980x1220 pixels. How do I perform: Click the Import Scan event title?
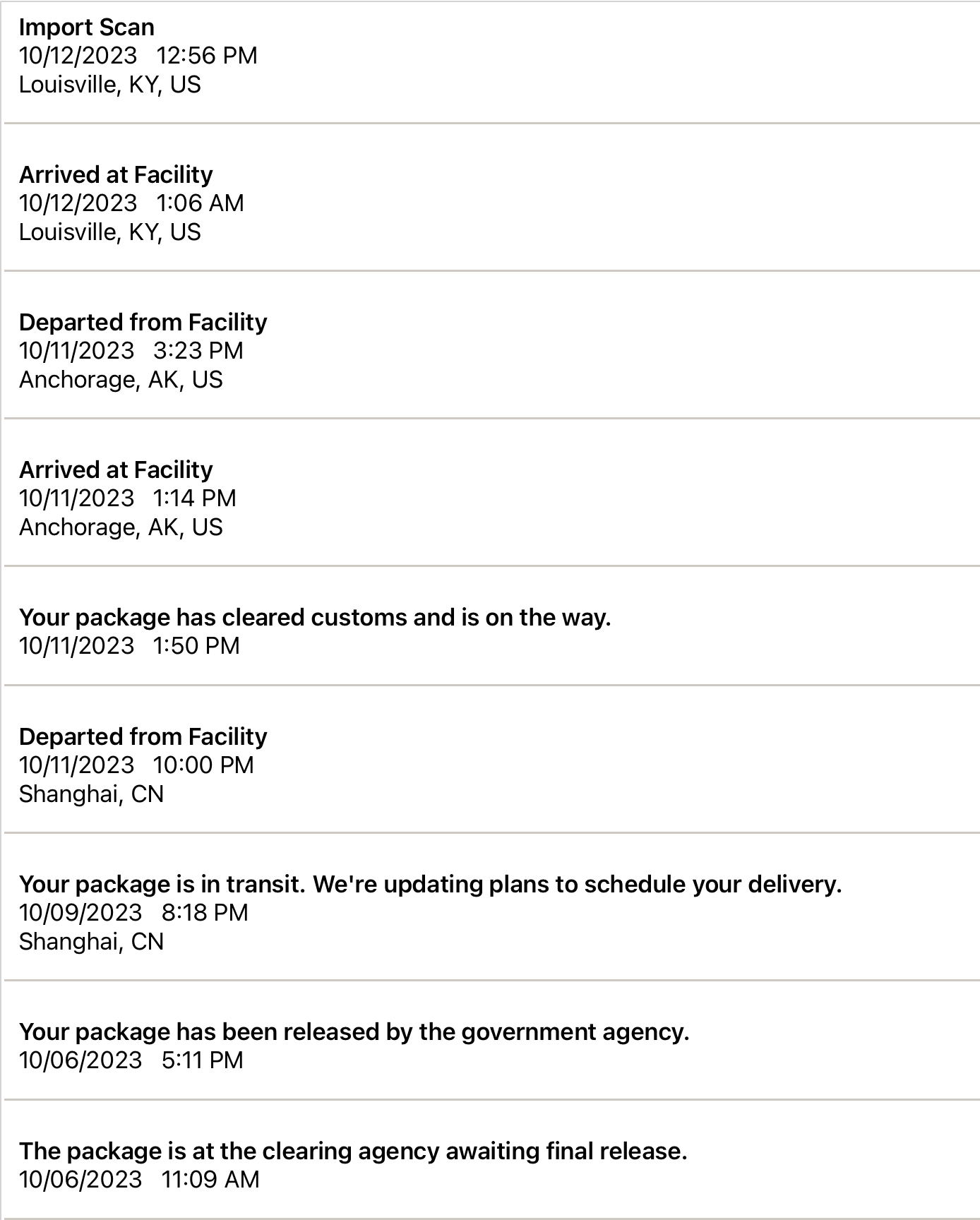pyautogui.click(x=87, y=28)
